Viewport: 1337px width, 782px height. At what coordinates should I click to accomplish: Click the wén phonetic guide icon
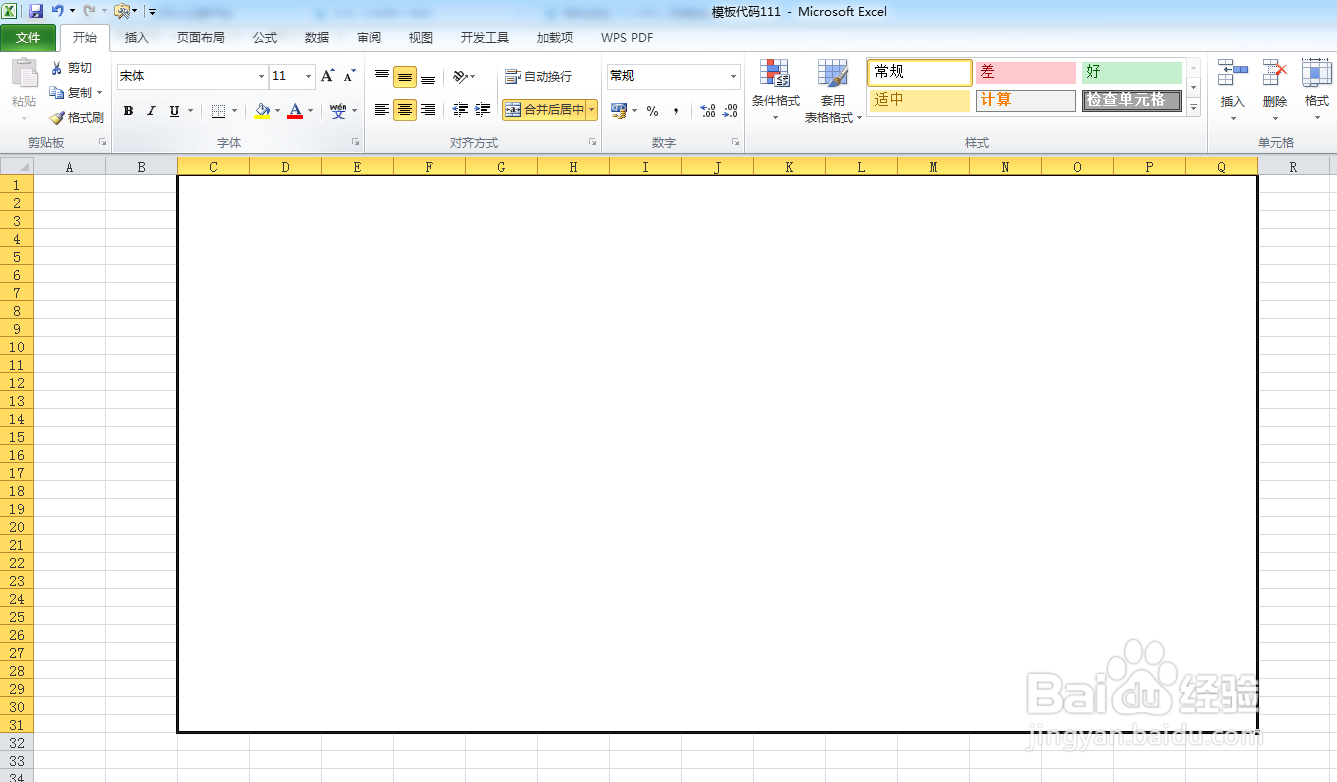[x=338, y=111]
